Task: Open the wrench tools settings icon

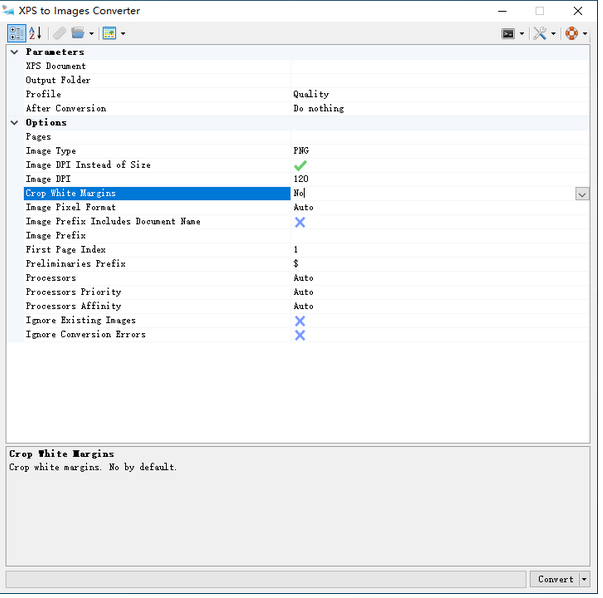Action: tap(540, 33)
